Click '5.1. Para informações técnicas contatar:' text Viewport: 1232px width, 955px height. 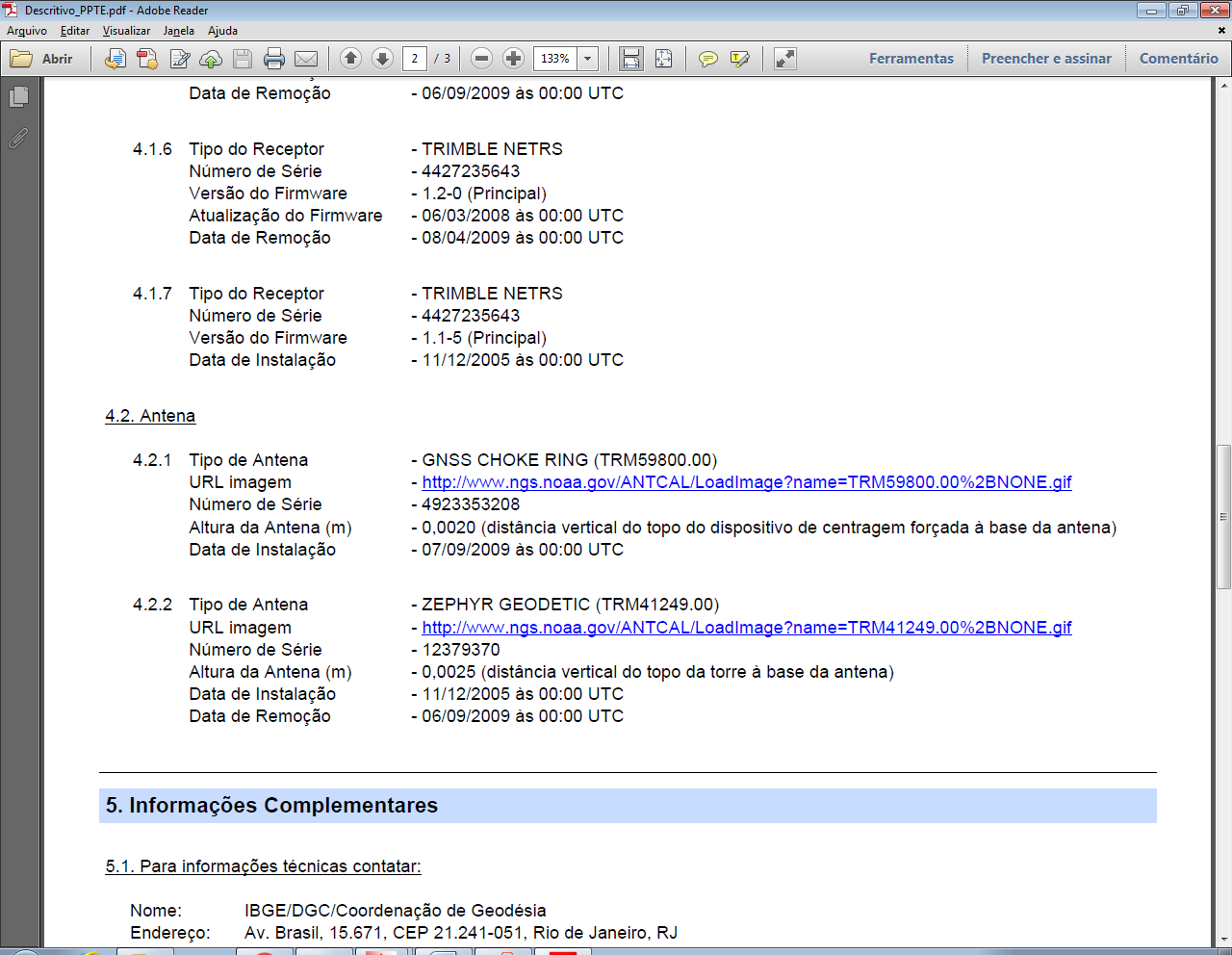(263, 866)
